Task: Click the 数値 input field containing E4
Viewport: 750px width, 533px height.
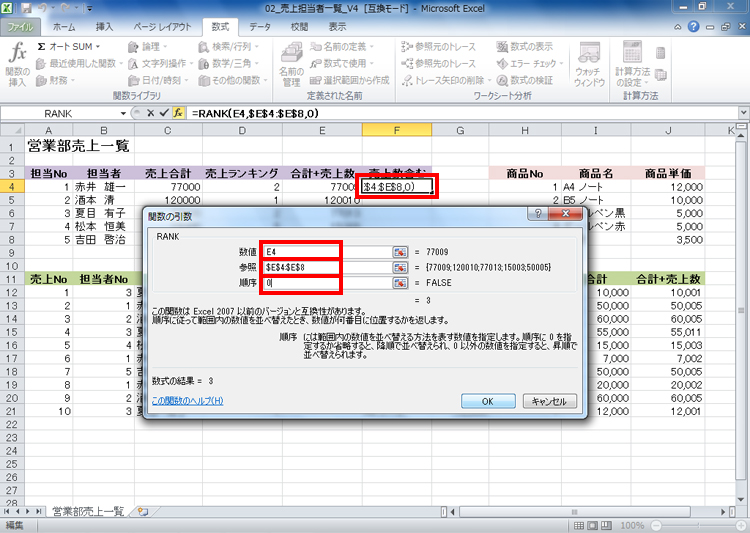Action: [x=328, y=252]
